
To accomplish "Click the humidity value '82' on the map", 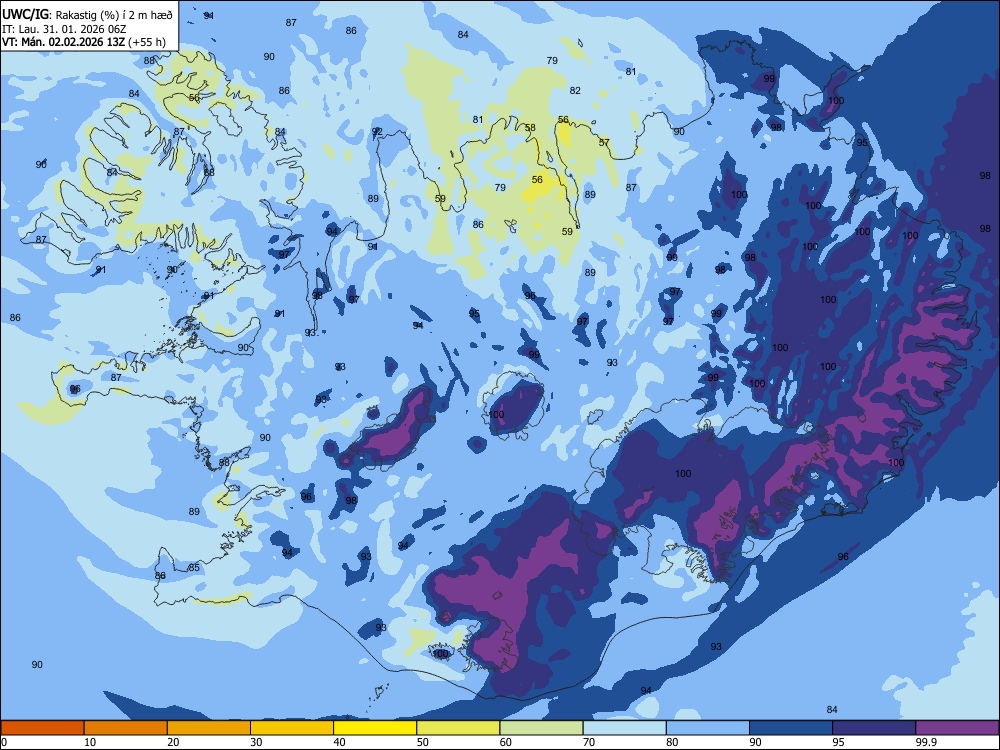I will pyautogui.click(x=575, y=91).
